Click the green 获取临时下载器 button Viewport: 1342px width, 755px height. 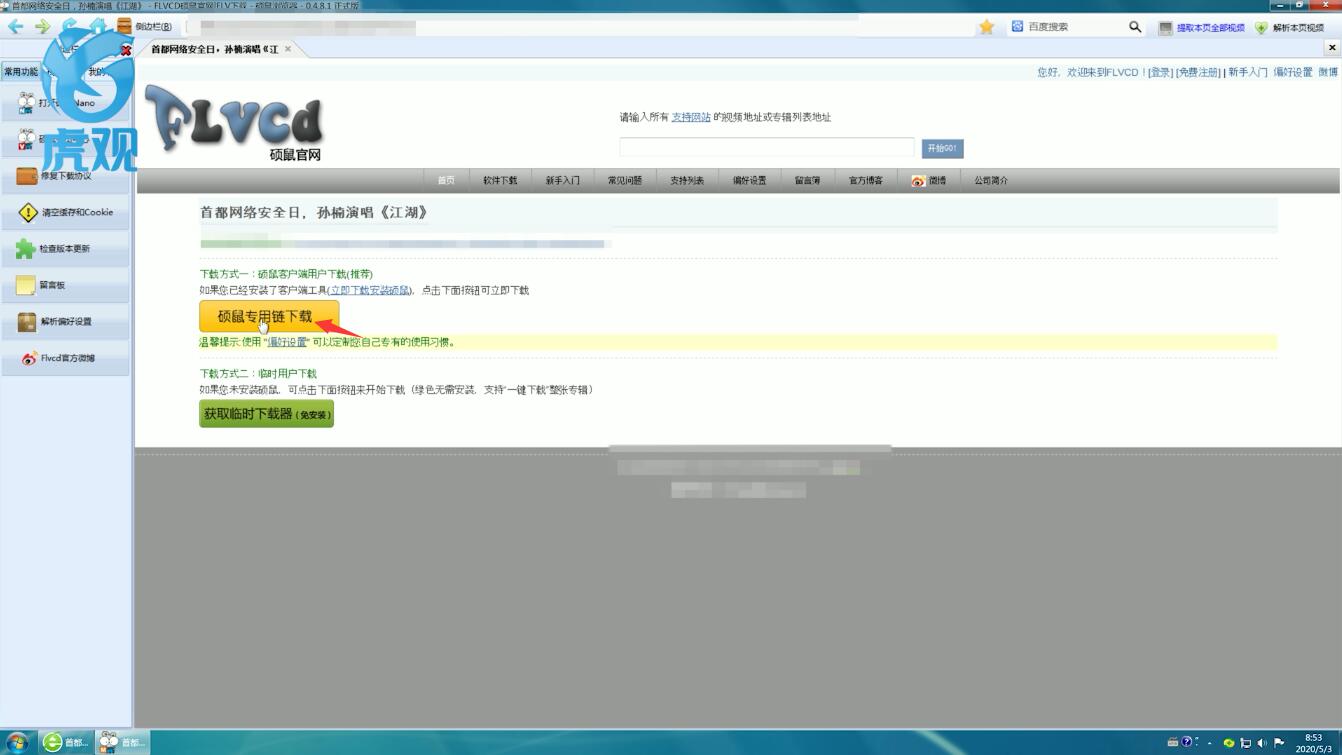[x=266, y=414]
